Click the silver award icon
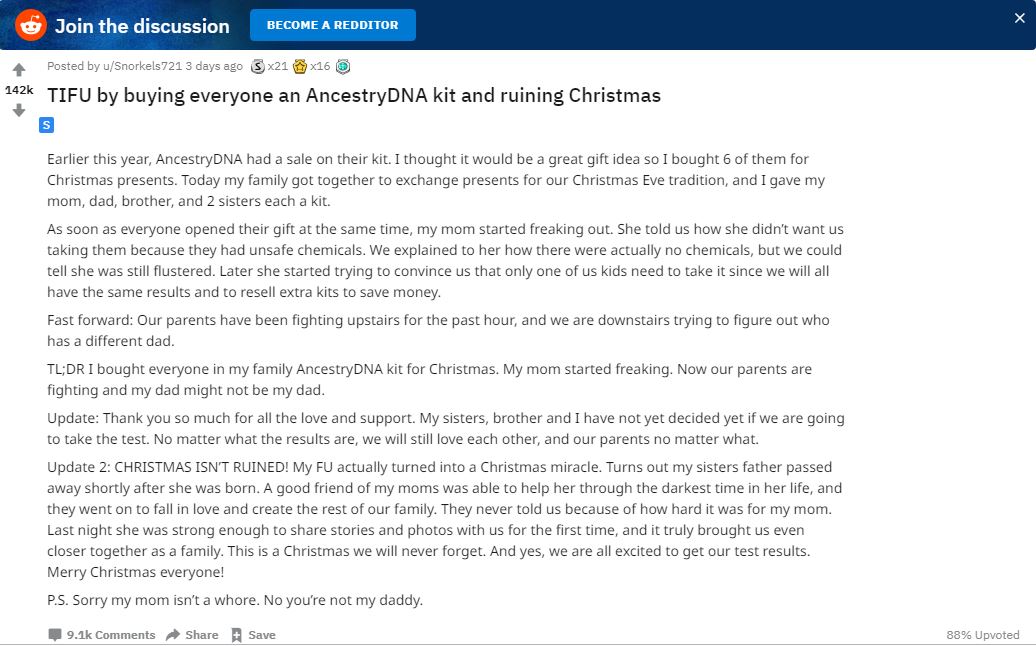The width and height of the screenshot is (1036, 646). pos(258,66)
